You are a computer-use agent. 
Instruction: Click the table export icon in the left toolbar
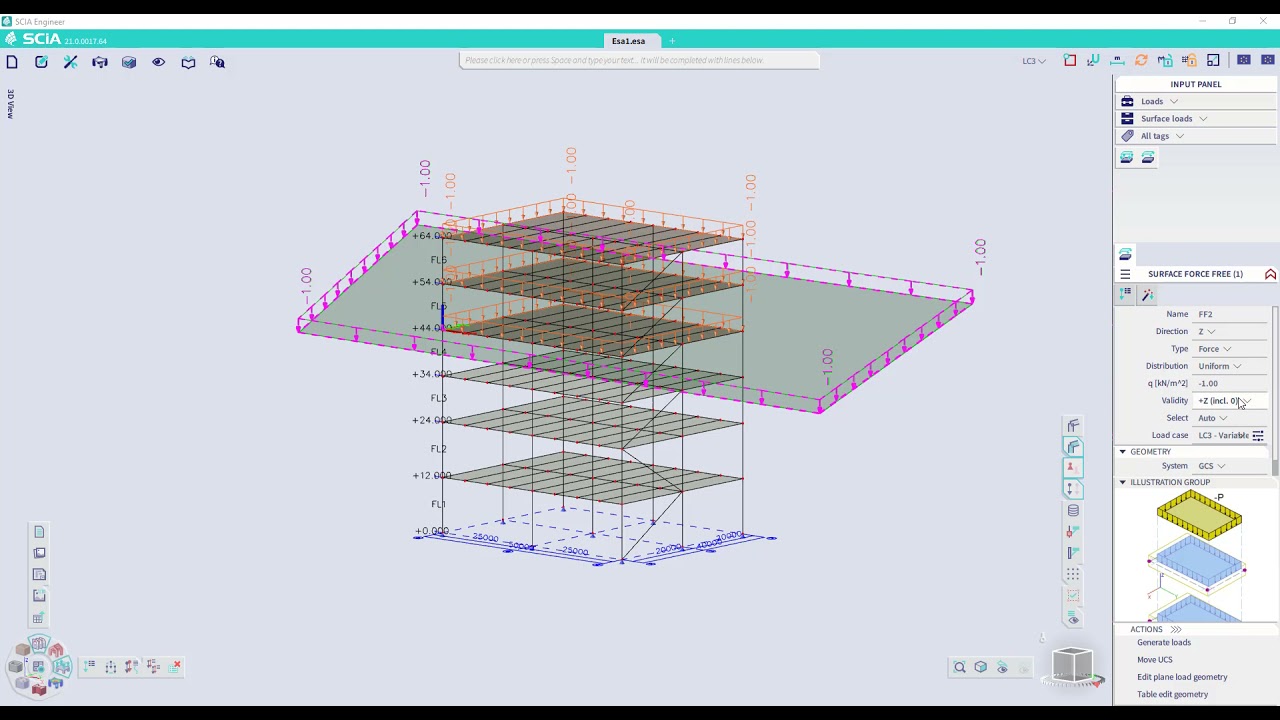click(x=38, y=618)
